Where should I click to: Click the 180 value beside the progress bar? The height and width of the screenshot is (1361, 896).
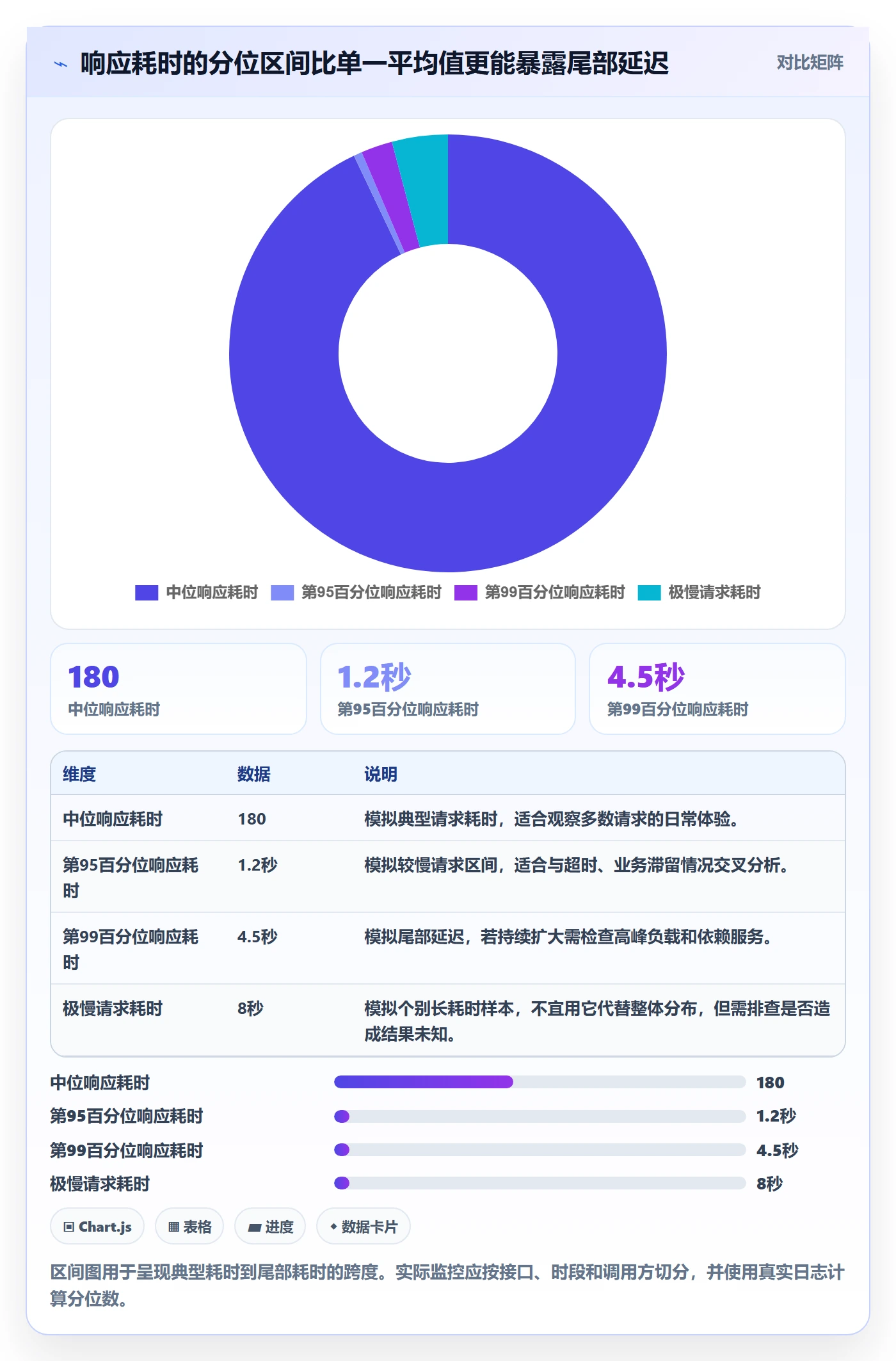point(770,1083)
